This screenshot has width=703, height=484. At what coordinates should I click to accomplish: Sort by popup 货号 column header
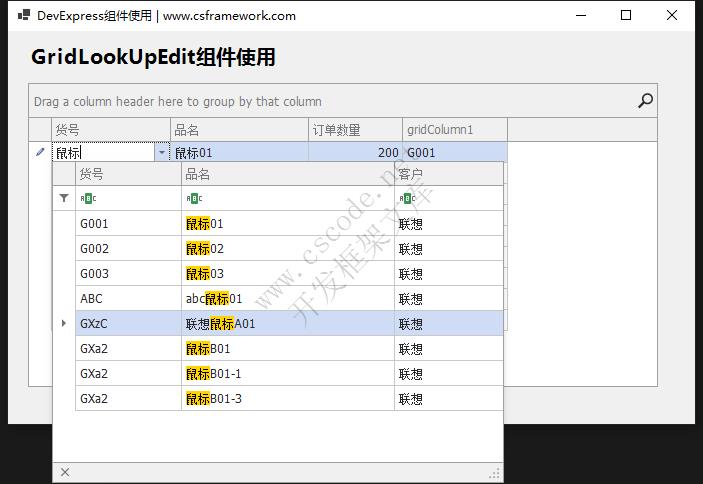click(x=128, y=174)
